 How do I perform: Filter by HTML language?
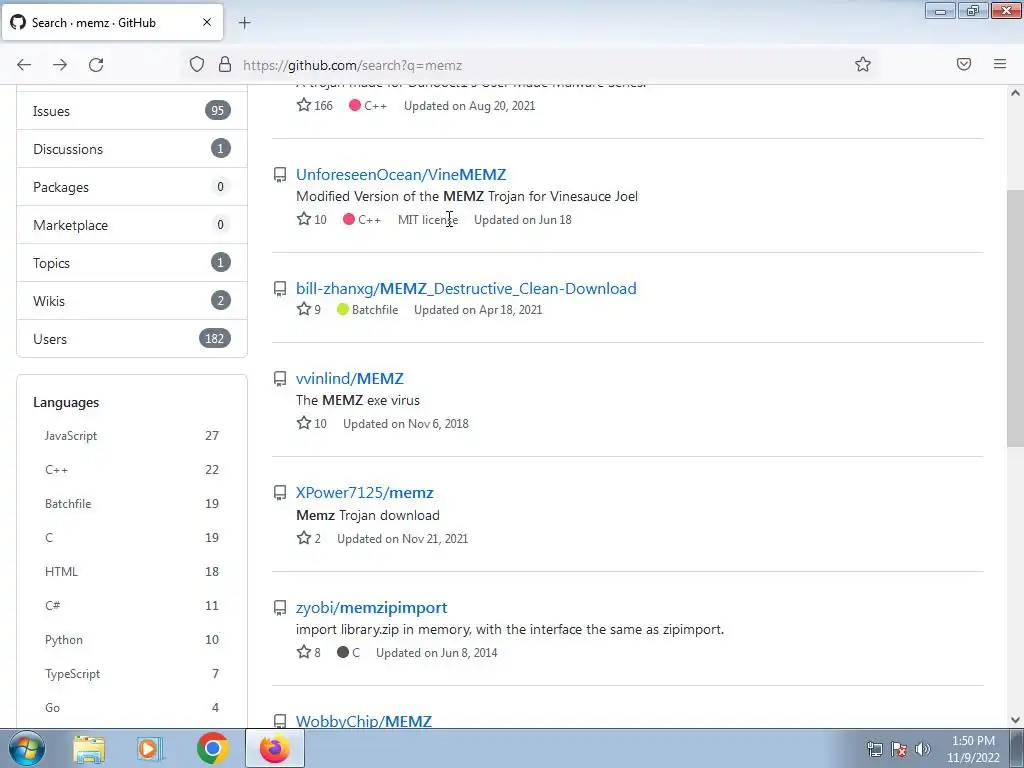click(x=132, y=571)
